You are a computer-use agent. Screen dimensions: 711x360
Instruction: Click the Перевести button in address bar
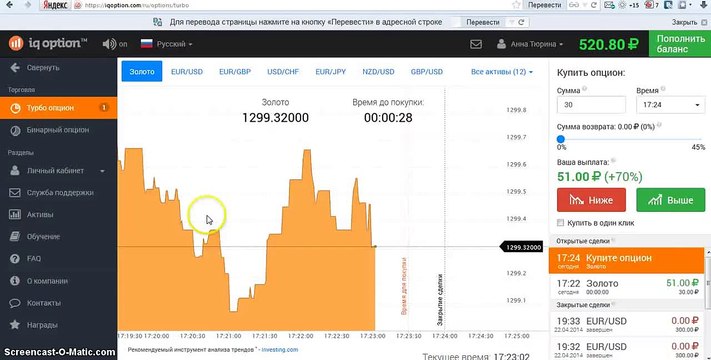tap(545, 5)
